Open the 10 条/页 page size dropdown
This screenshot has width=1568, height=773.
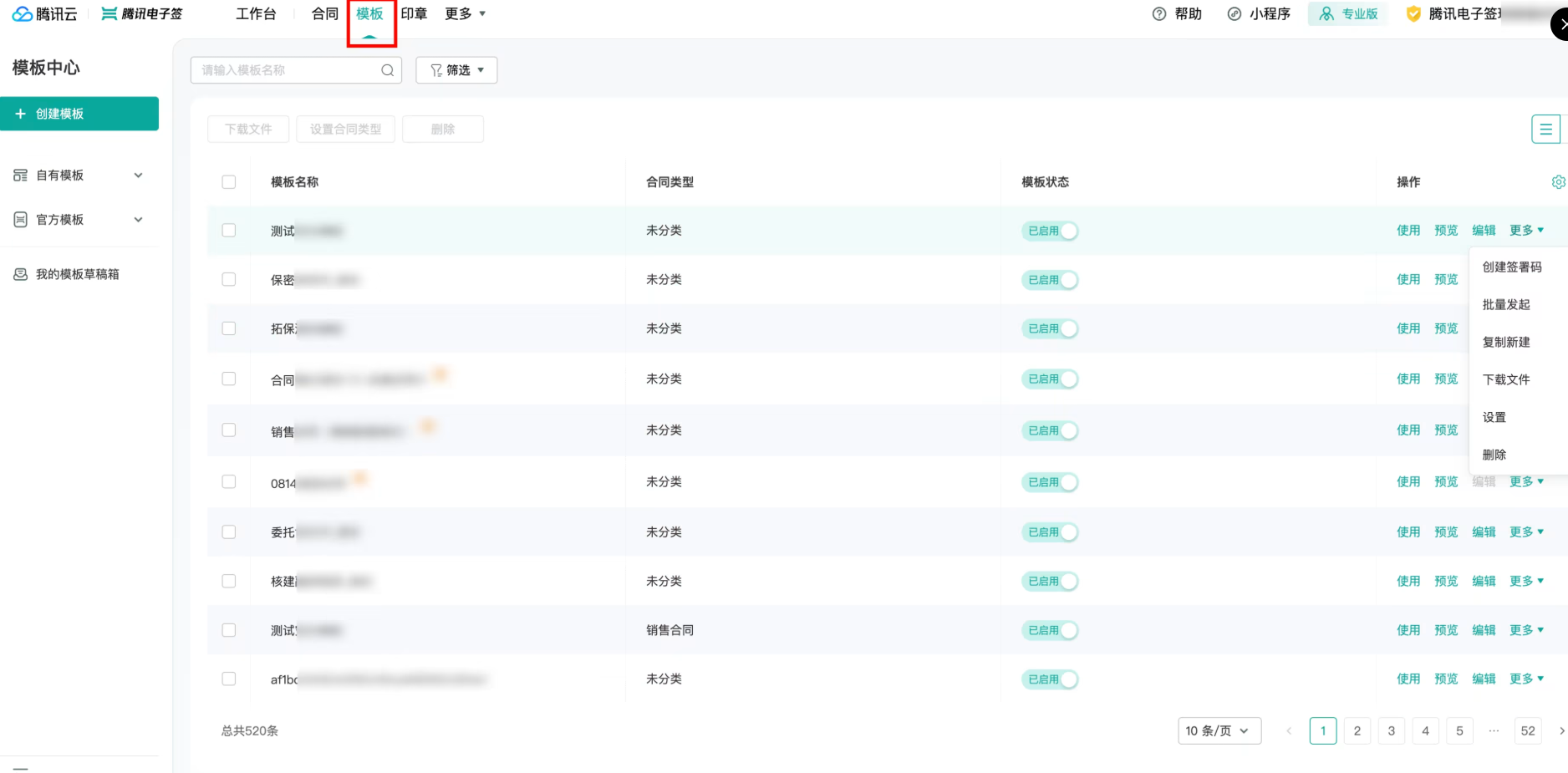coord(1219,731)
